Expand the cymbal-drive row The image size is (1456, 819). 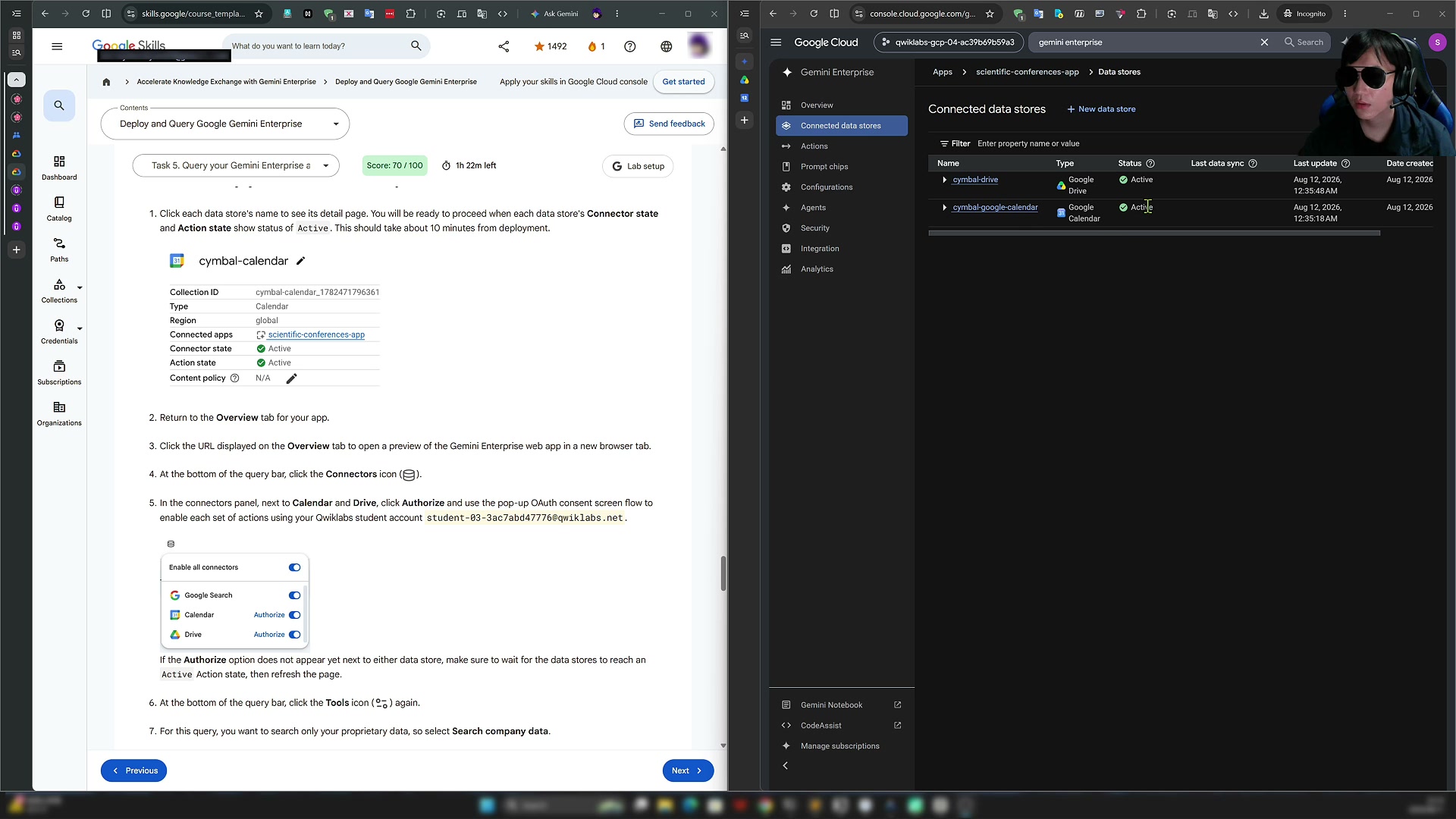coord(944,180)
